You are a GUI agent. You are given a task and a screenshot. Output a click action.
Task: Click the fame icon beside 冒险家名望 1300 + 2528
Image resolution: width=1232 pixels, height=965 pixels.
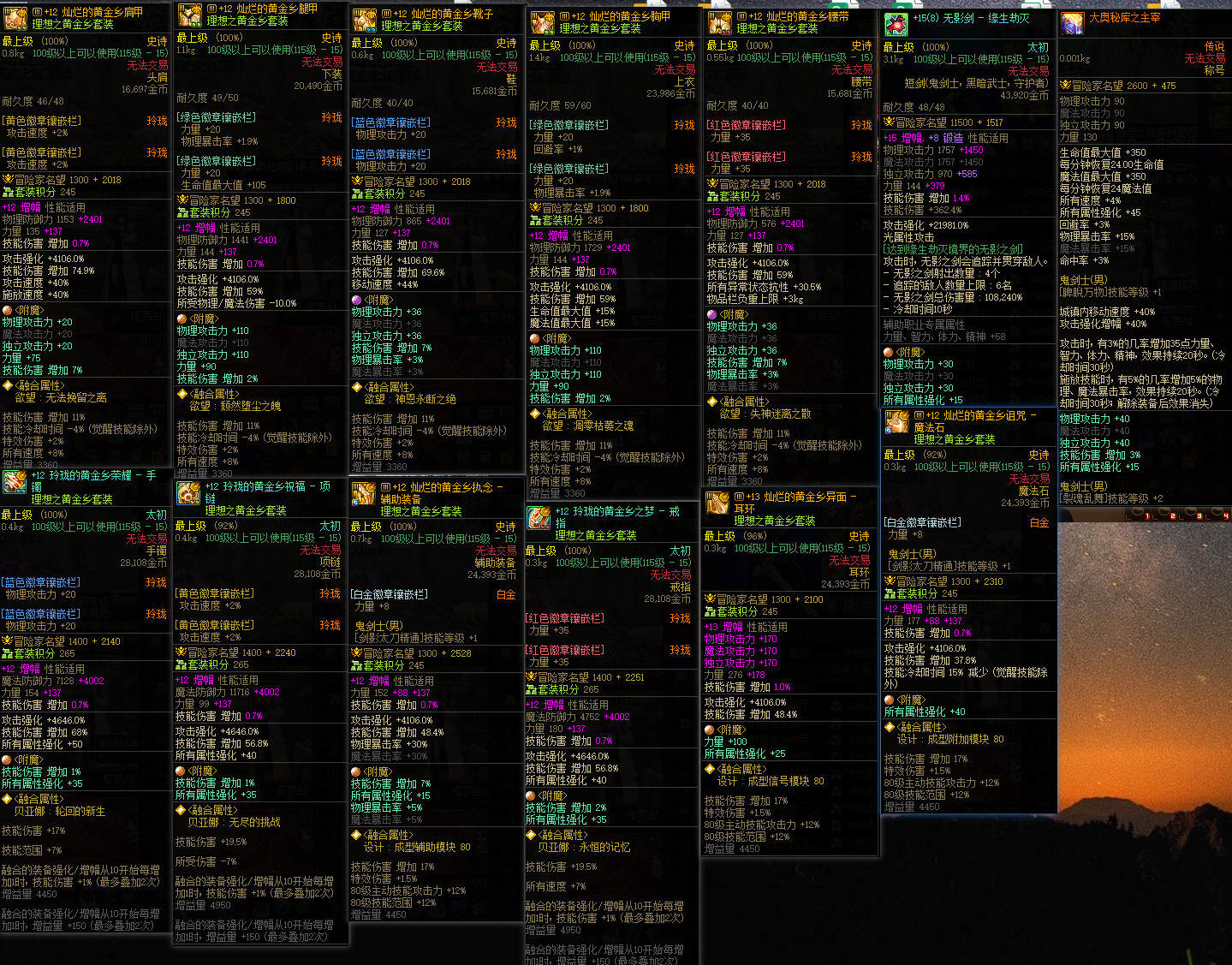pos(356,653)
